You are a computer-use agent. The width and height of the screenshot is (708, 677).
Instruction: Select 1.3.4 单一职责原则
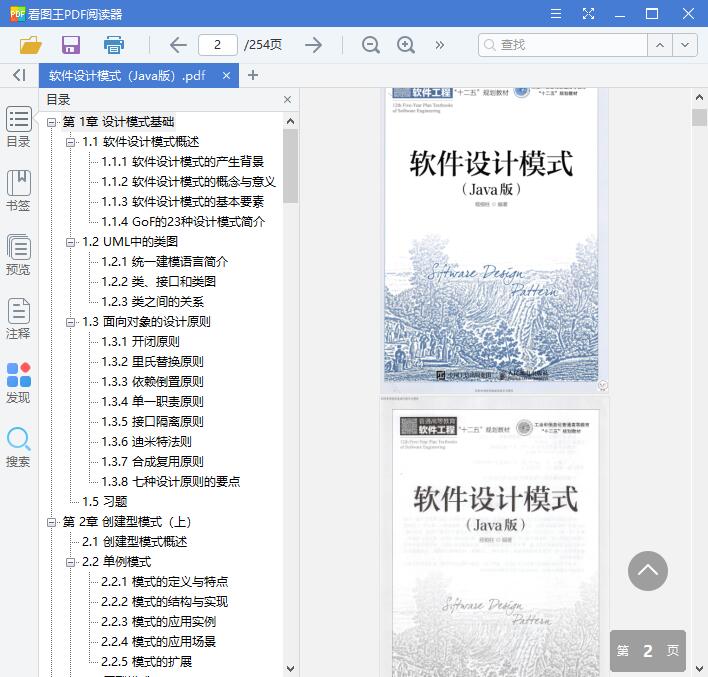(x=152, y=401)
